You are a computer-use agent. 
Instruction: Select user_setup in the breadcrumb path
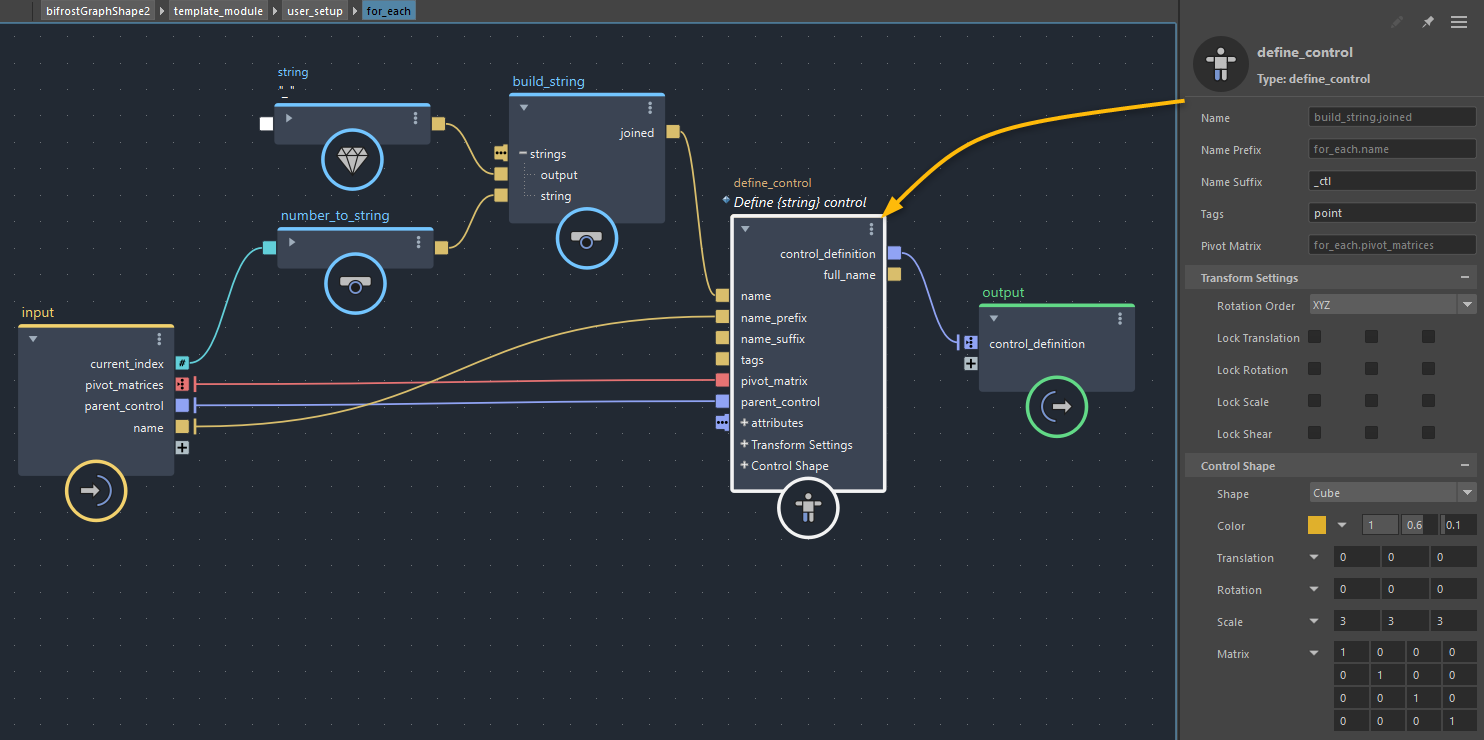coord(314,11)
